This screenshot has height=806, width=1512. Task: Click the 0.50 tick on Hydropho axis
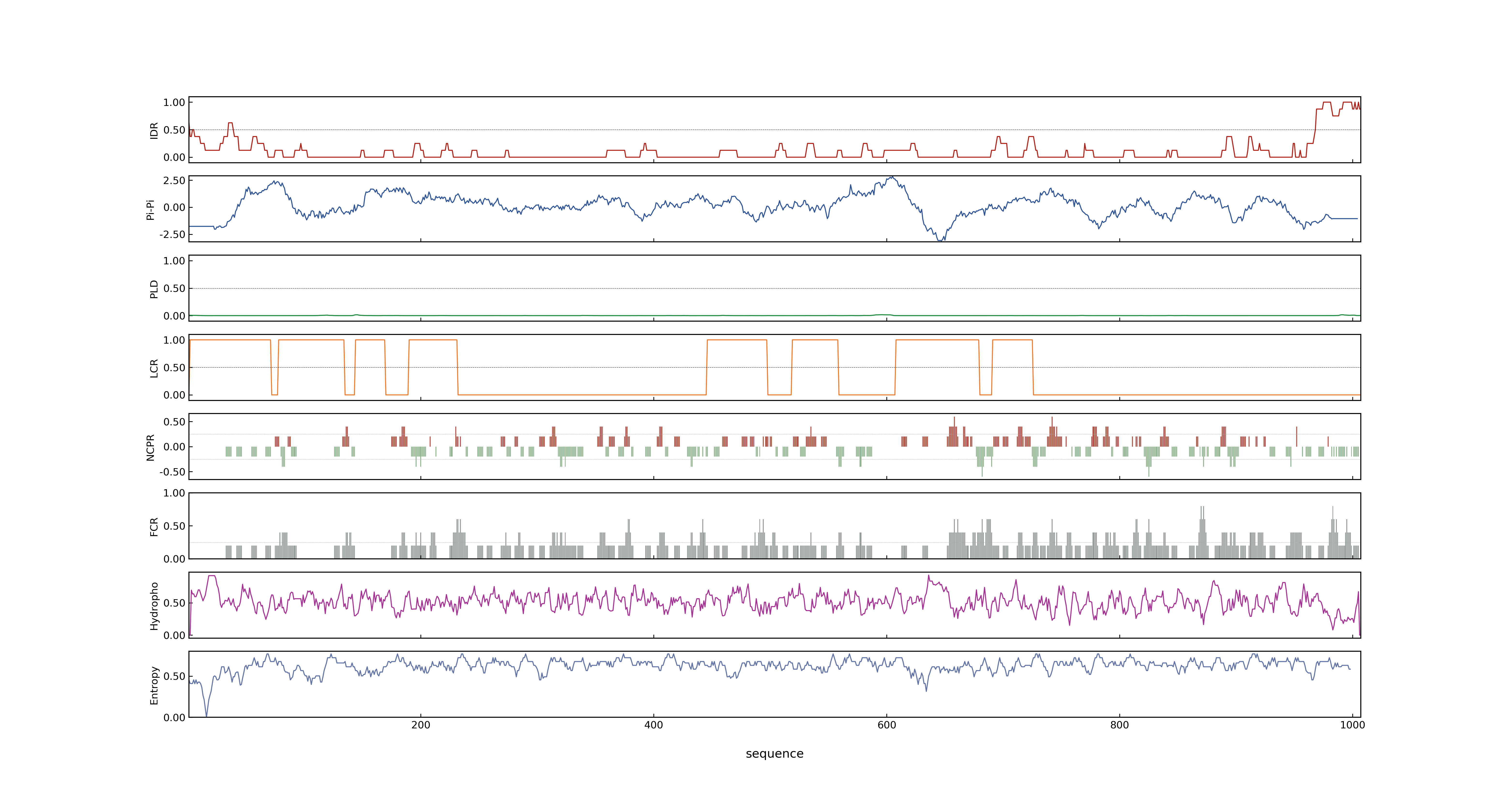pyautogui.click(x=174, y=603)
